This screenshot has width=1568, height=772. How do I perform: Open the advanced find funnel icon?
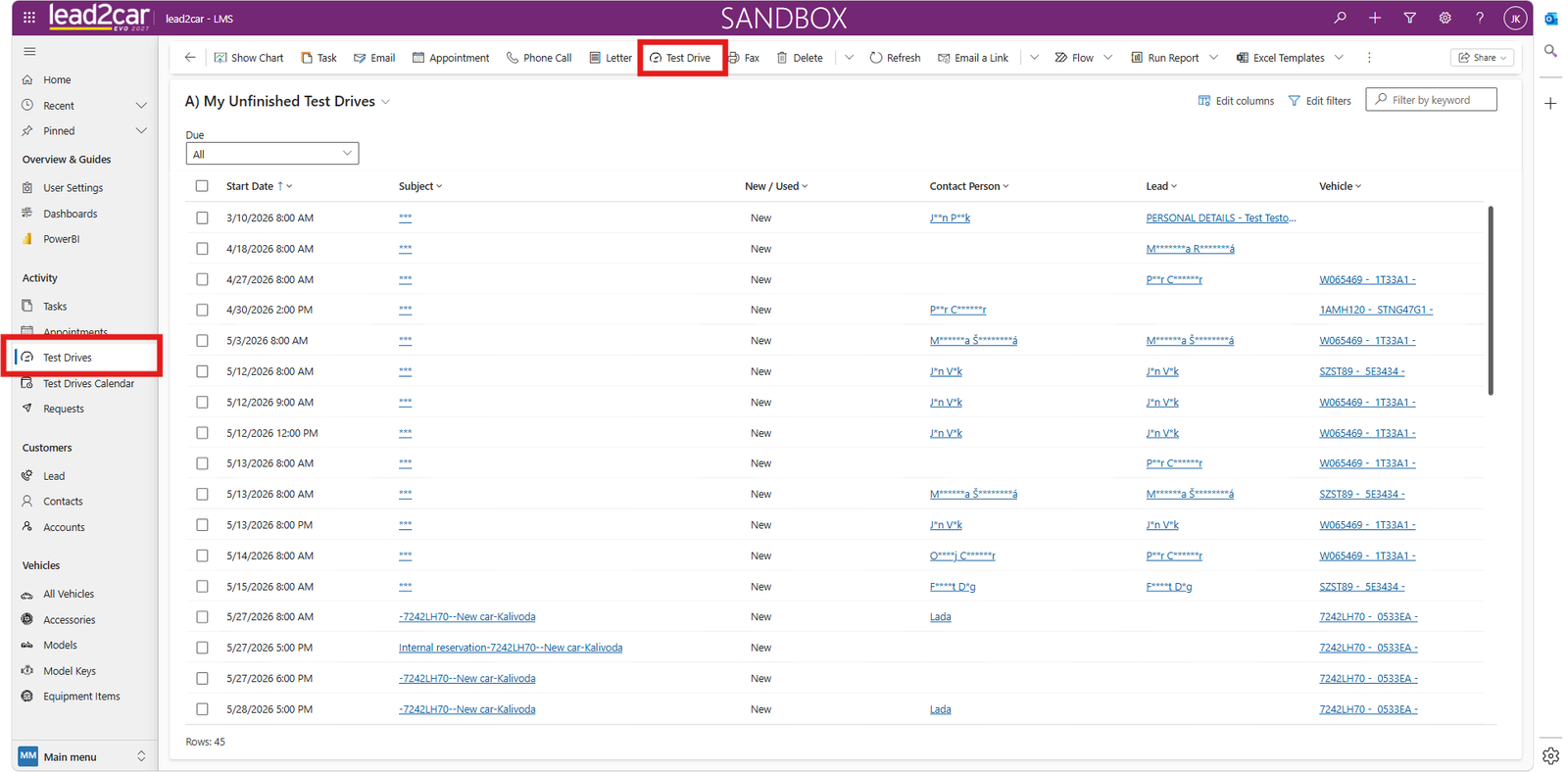pos(1409,18)
